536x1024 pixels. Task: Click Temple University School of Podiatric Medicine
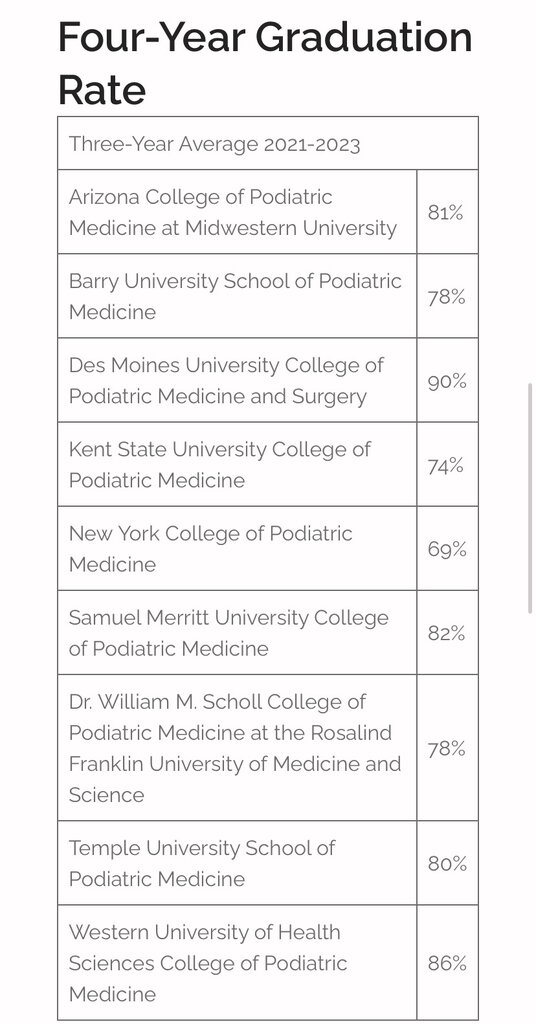(237, 863)
